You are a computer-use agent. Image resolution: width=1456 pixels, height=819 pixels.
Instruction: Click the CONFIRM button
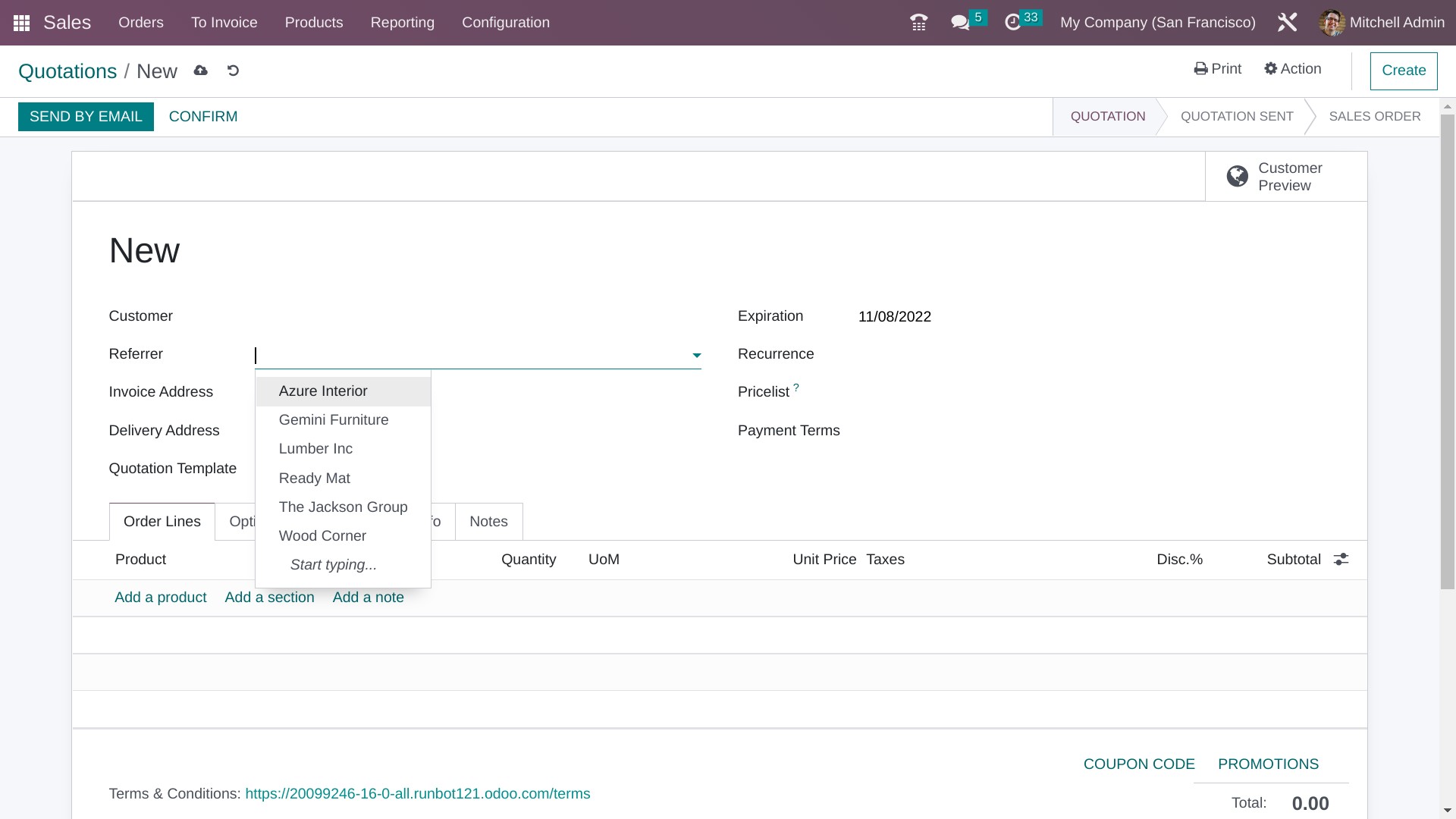pyautogui.click(x=203, y=117)
